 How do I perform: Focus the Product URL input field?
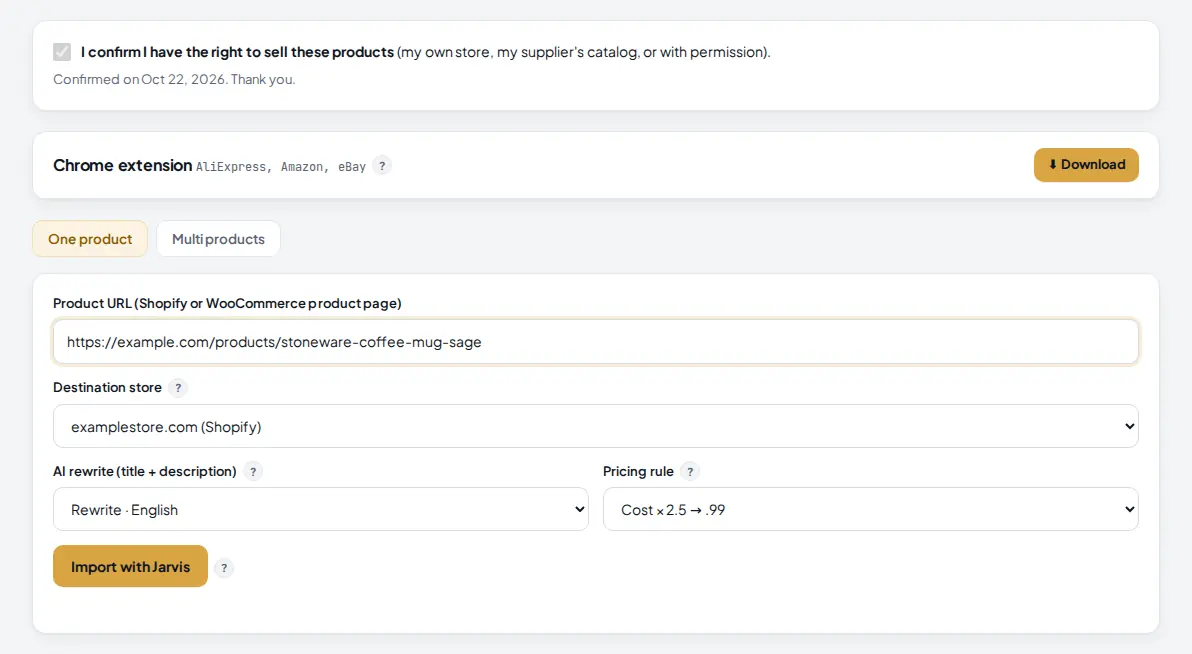[595, 342]
